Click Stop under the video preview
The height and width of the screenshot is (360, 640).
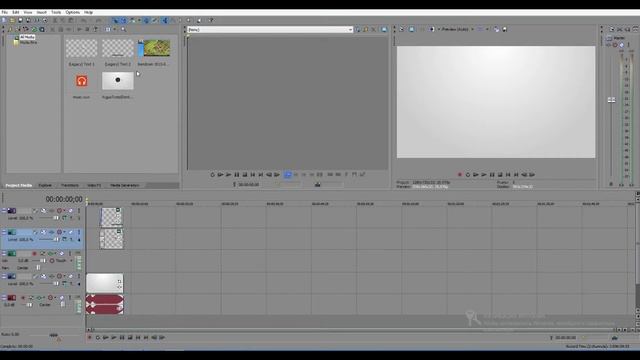click(500, 175)
